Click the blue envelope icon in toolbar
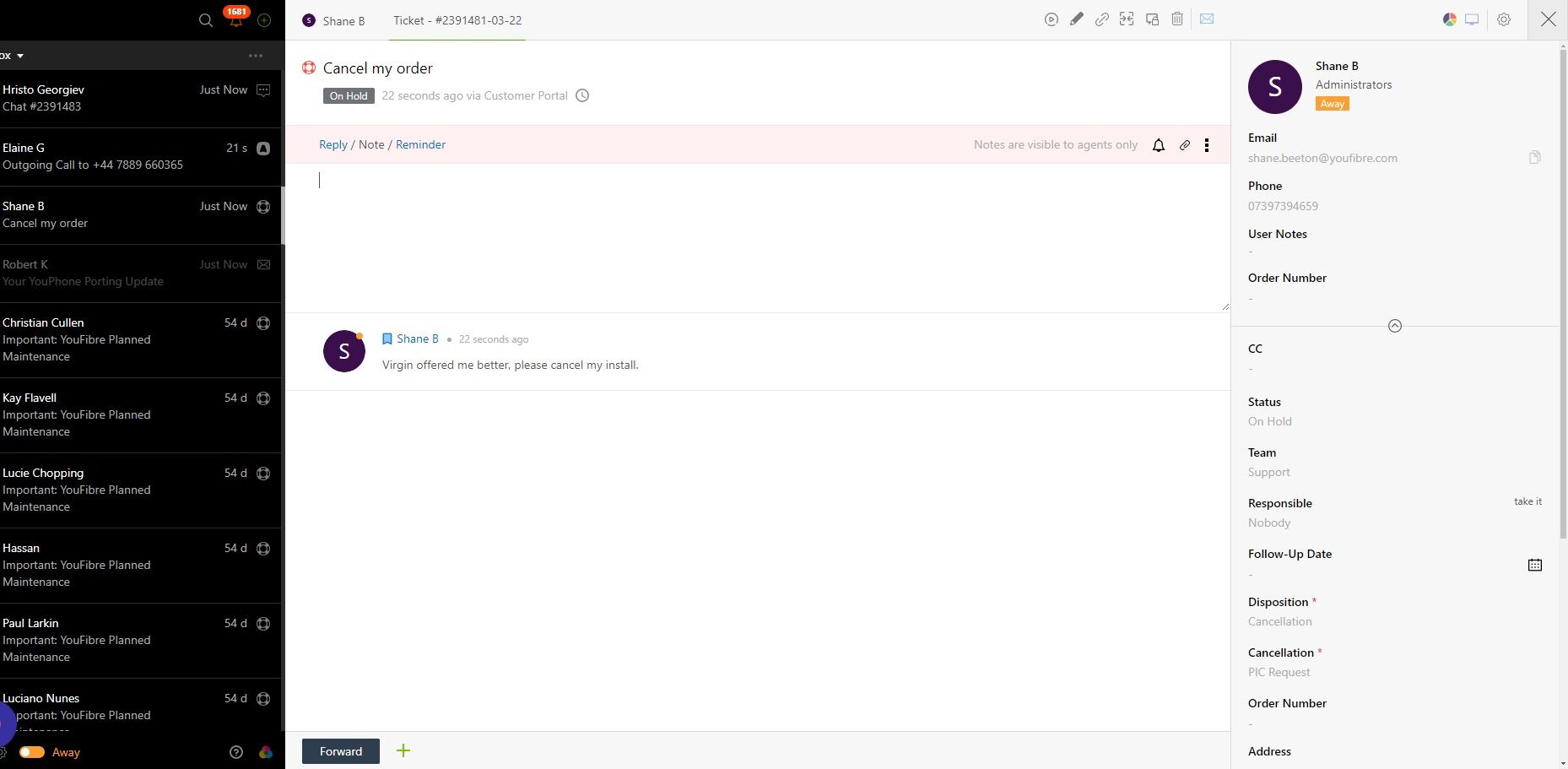Screen dimensions: 1568x769 pyautogui.click(x=1207, y=19)
